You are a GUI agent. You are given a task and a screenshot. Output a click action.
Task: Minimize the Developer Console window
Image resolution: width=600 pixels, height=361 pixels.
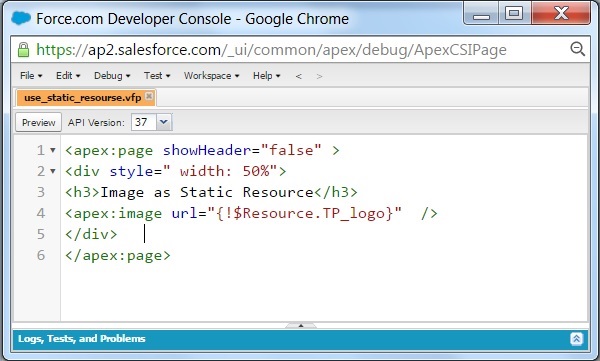pos(481,14)
